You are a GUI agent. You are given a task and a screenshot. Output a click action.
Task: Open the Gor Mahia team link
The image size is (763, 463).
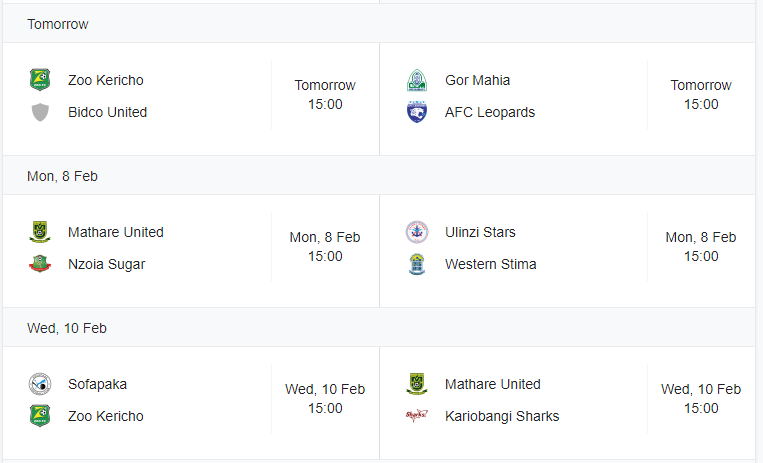pos(477,80)
